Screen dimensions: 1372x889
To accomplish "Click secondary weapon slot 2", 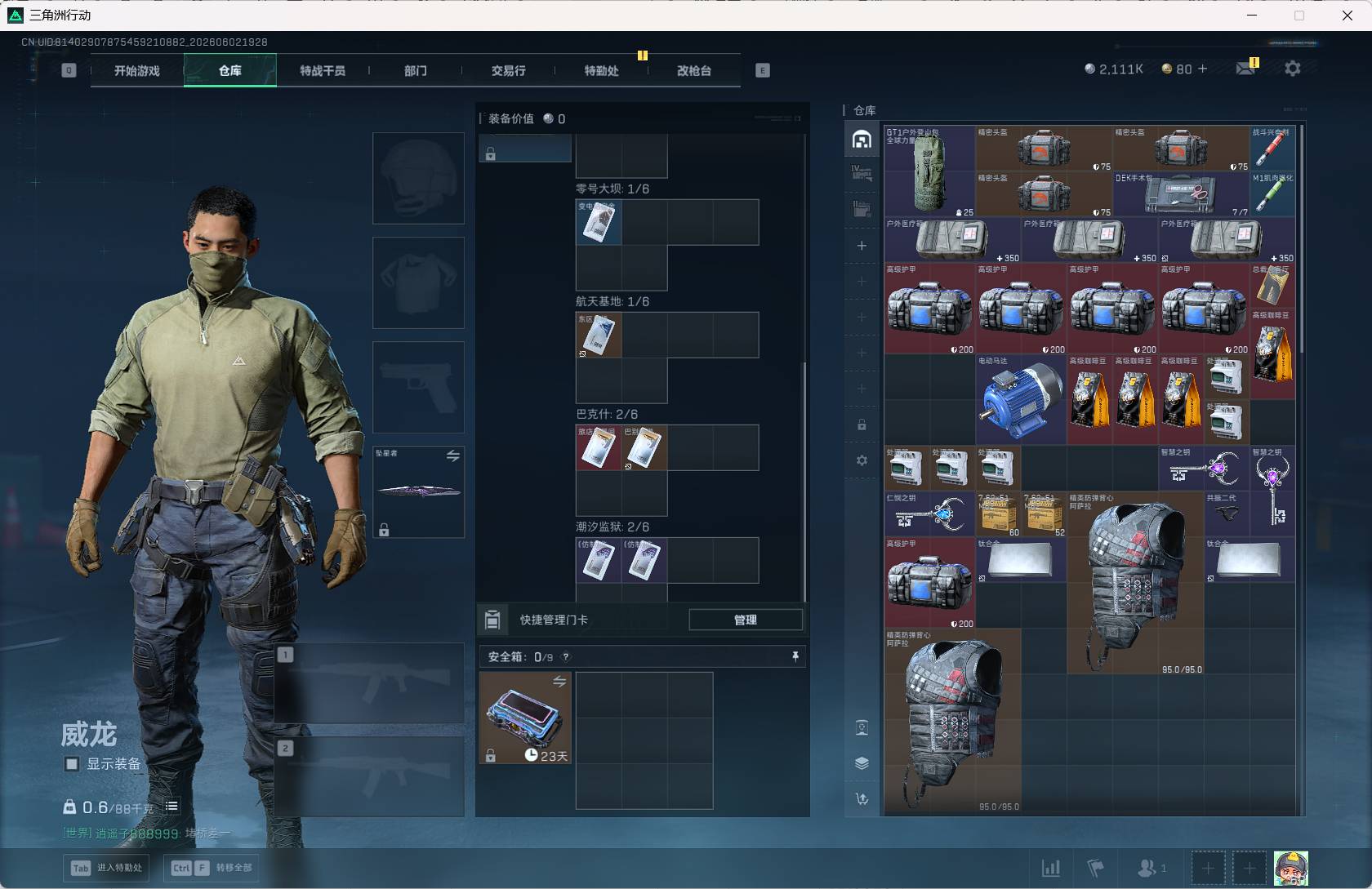I will coord(369,777).
